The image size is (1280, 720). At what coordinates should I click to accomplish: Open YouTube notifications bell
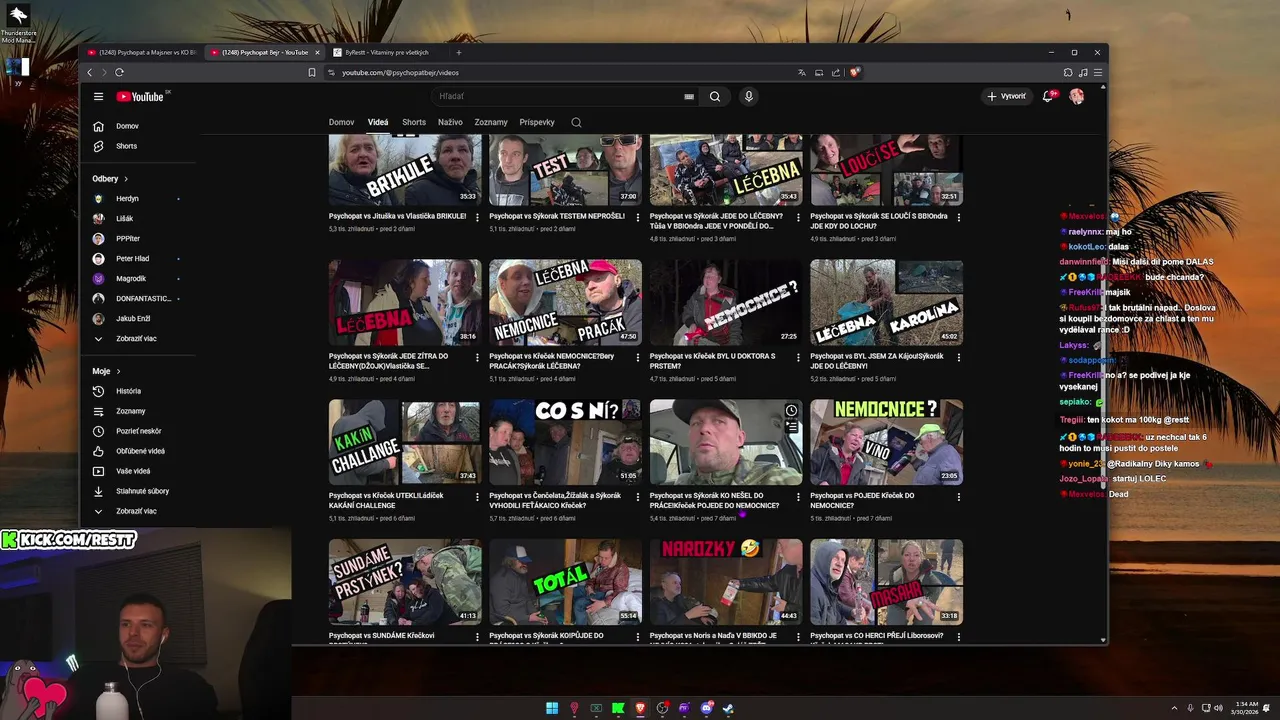click(1048, 97)
